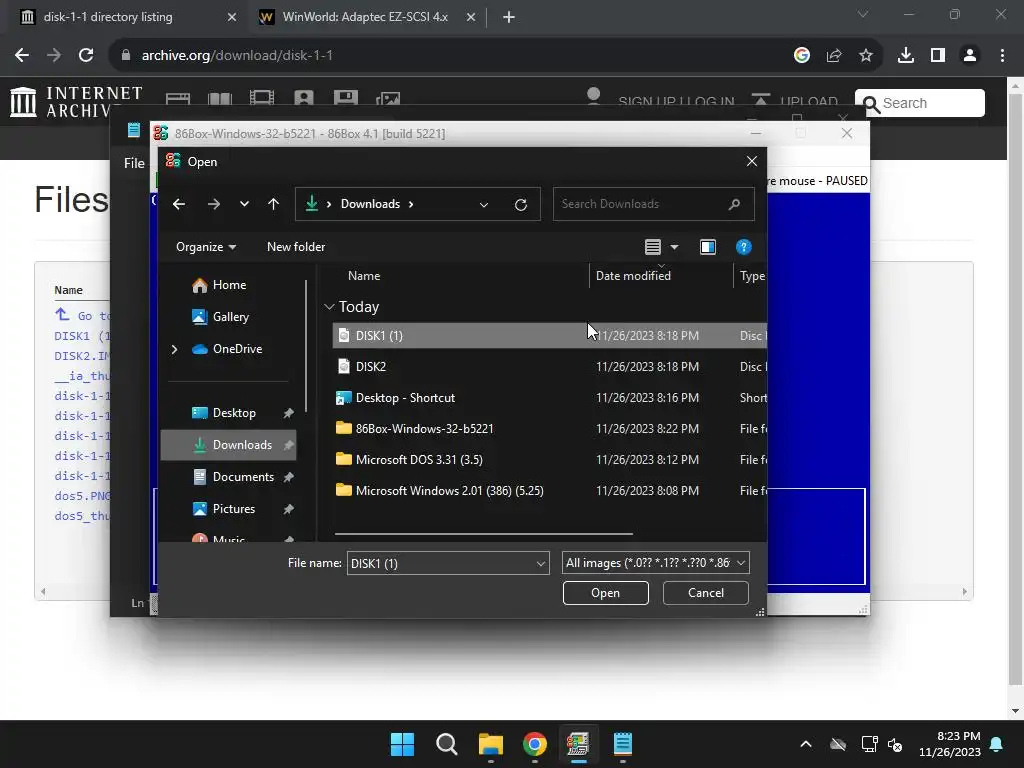Go back in Chrome
The width and height of the screenshot is (1024, 768).
click(22, 56)
